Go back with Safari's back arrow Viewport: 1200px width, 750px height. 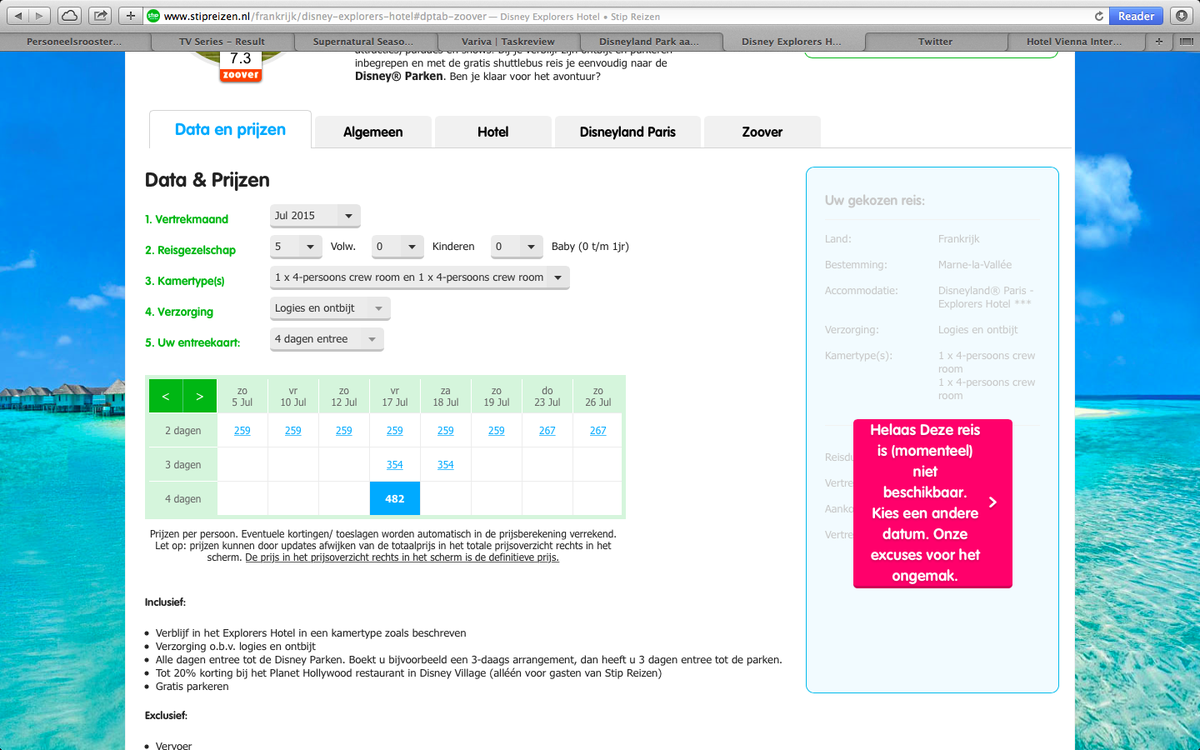click(18, 16)
